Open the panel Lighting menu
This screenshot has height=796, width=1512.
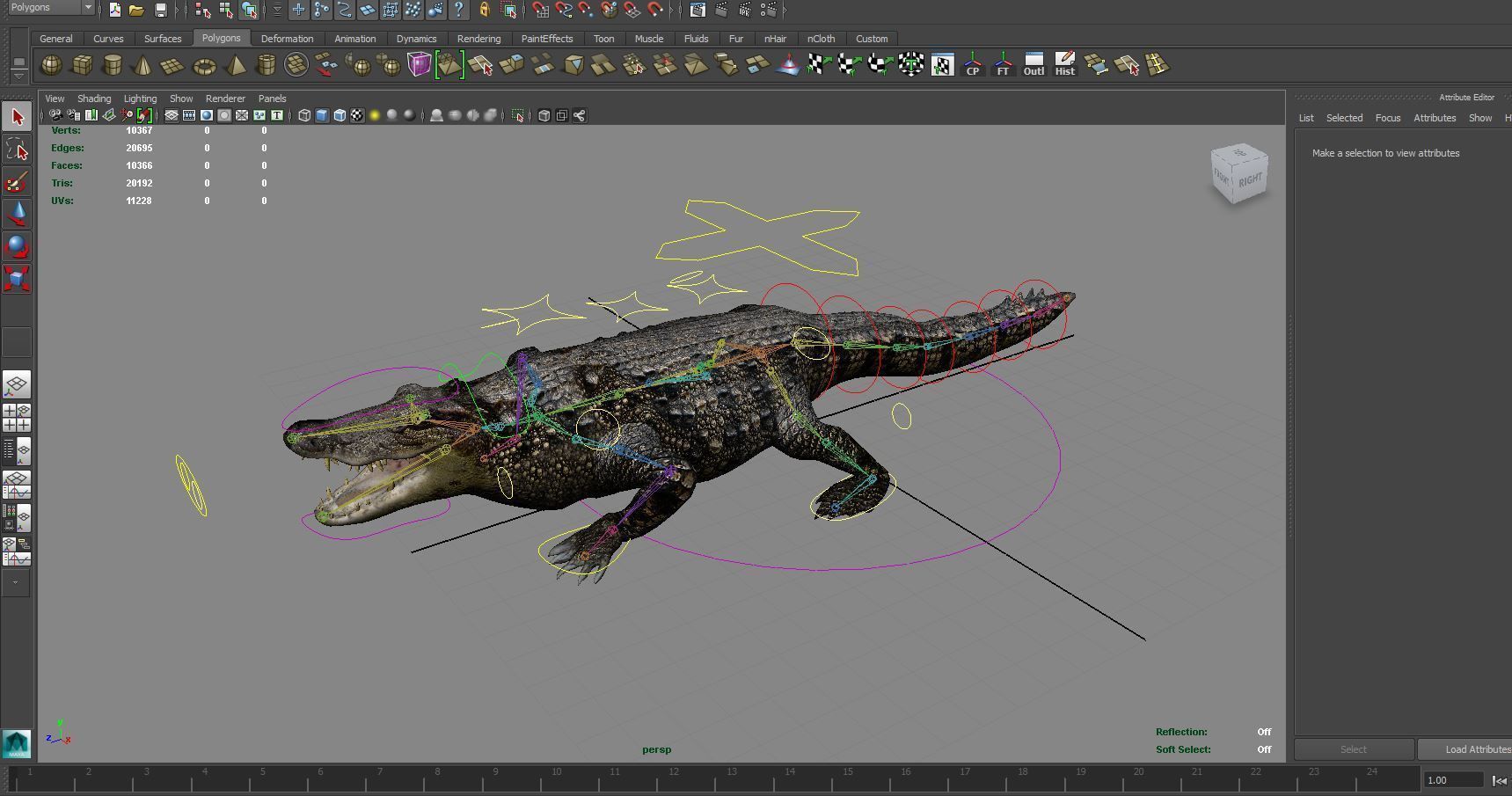[x=140, y=99]
